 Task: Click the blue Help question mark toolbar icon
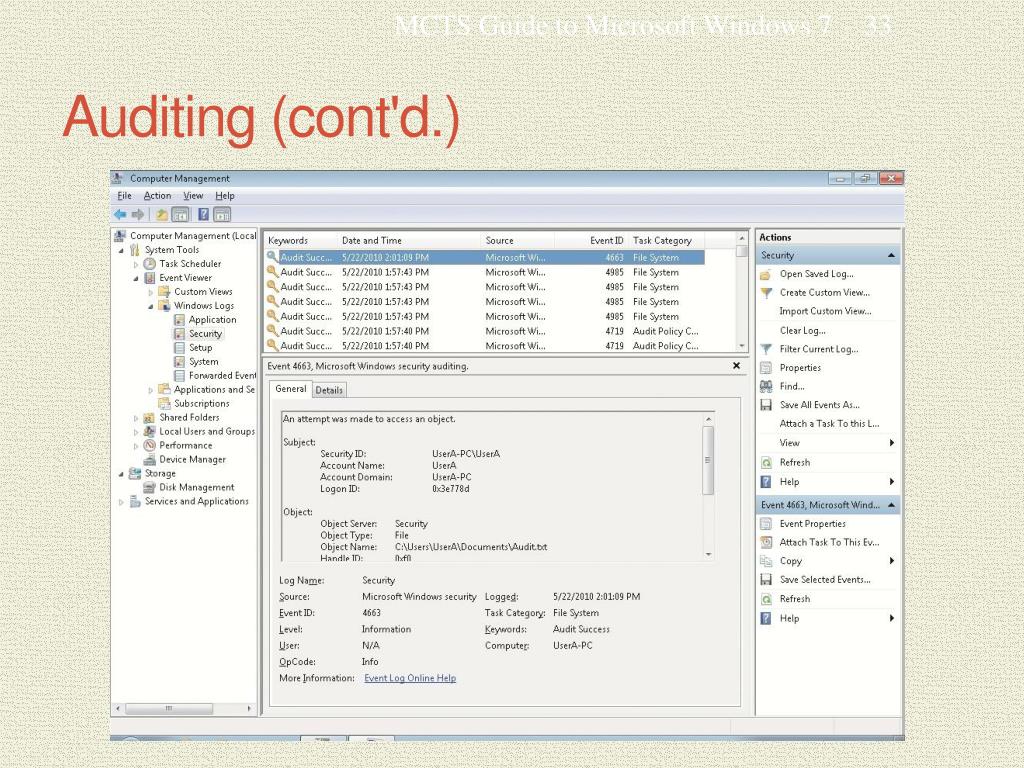click(x=204, y=214)
